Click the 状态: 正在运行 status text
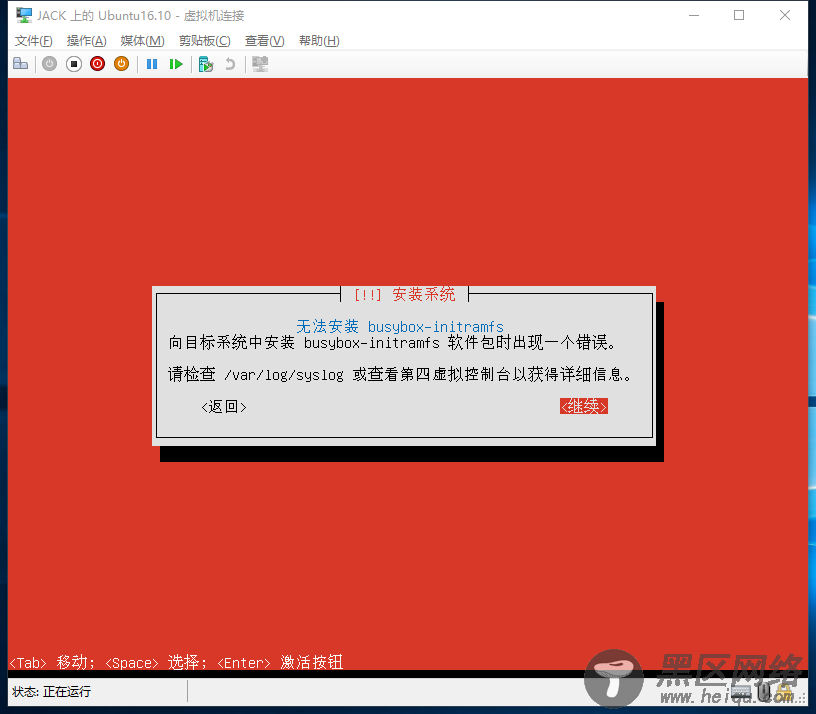This screenshot has height=714, width=816. click(x=51, y=692)
